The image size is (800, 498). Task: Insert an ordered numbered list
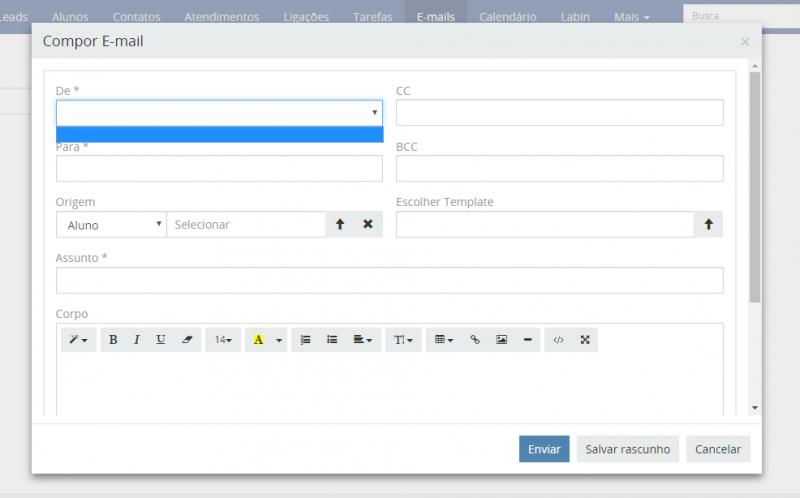[x=305, y=340]
